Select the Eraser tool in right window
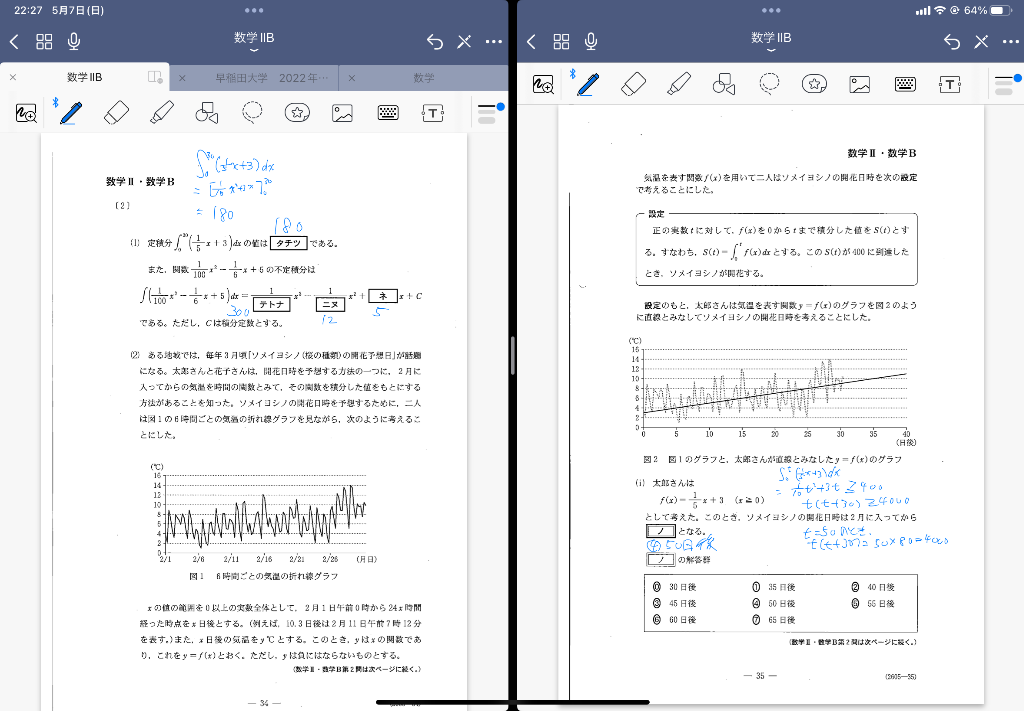Viewport: 1024px width, 711px height. 632,84
